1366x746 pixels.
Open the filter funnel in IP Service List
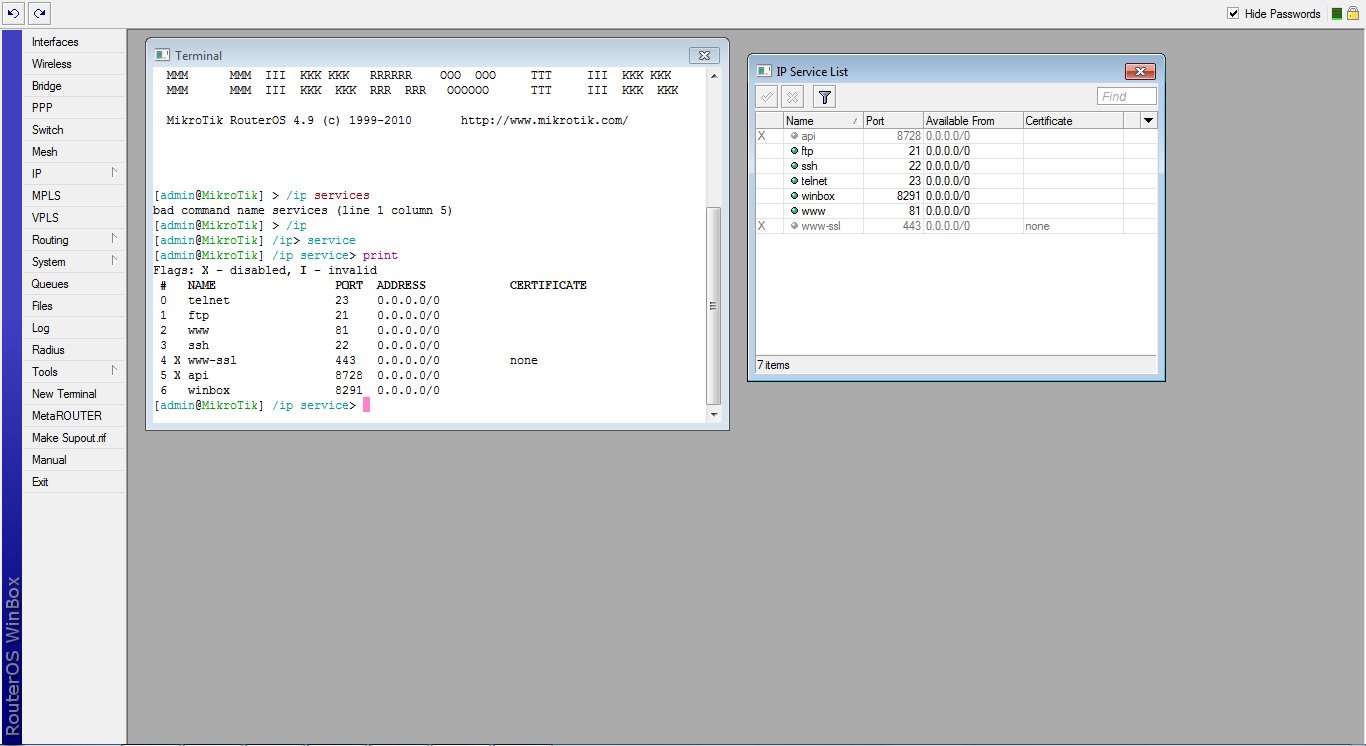click(x=824, y=96)
